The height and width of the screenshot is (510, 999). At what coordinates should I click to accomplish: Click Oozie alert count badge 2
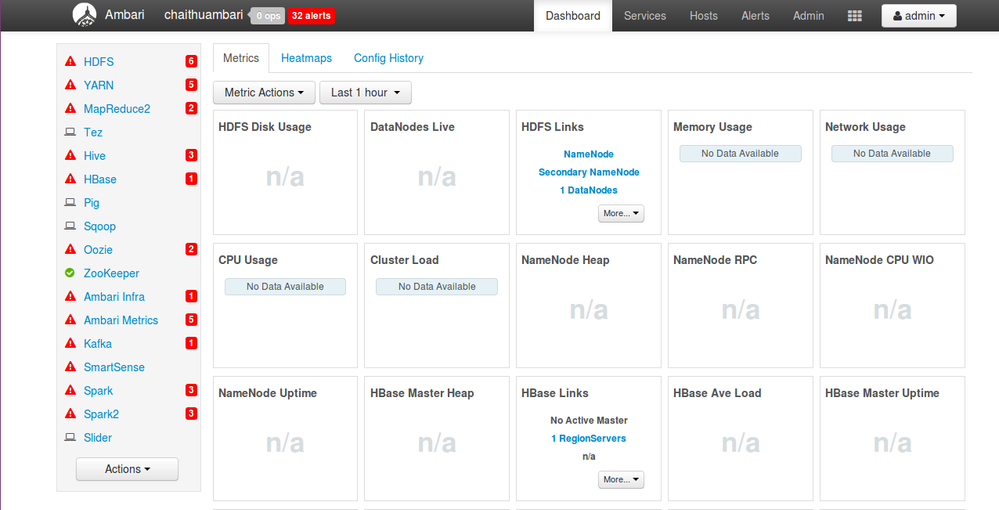191,249
